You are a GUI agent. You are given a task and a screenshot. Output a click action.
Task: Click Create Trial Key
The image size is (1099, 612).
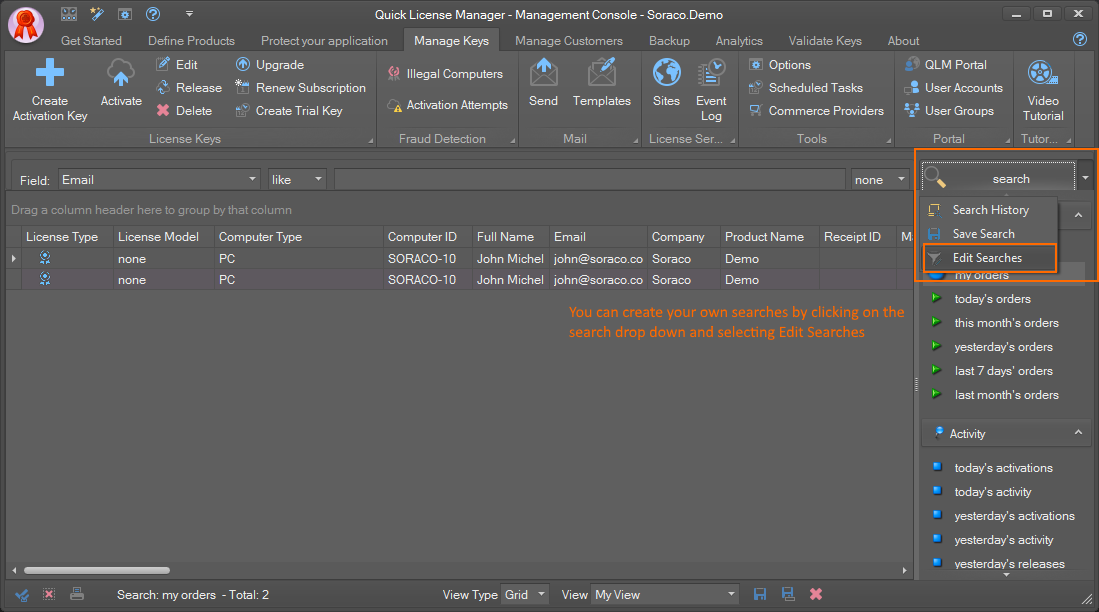tap(289, 111)
